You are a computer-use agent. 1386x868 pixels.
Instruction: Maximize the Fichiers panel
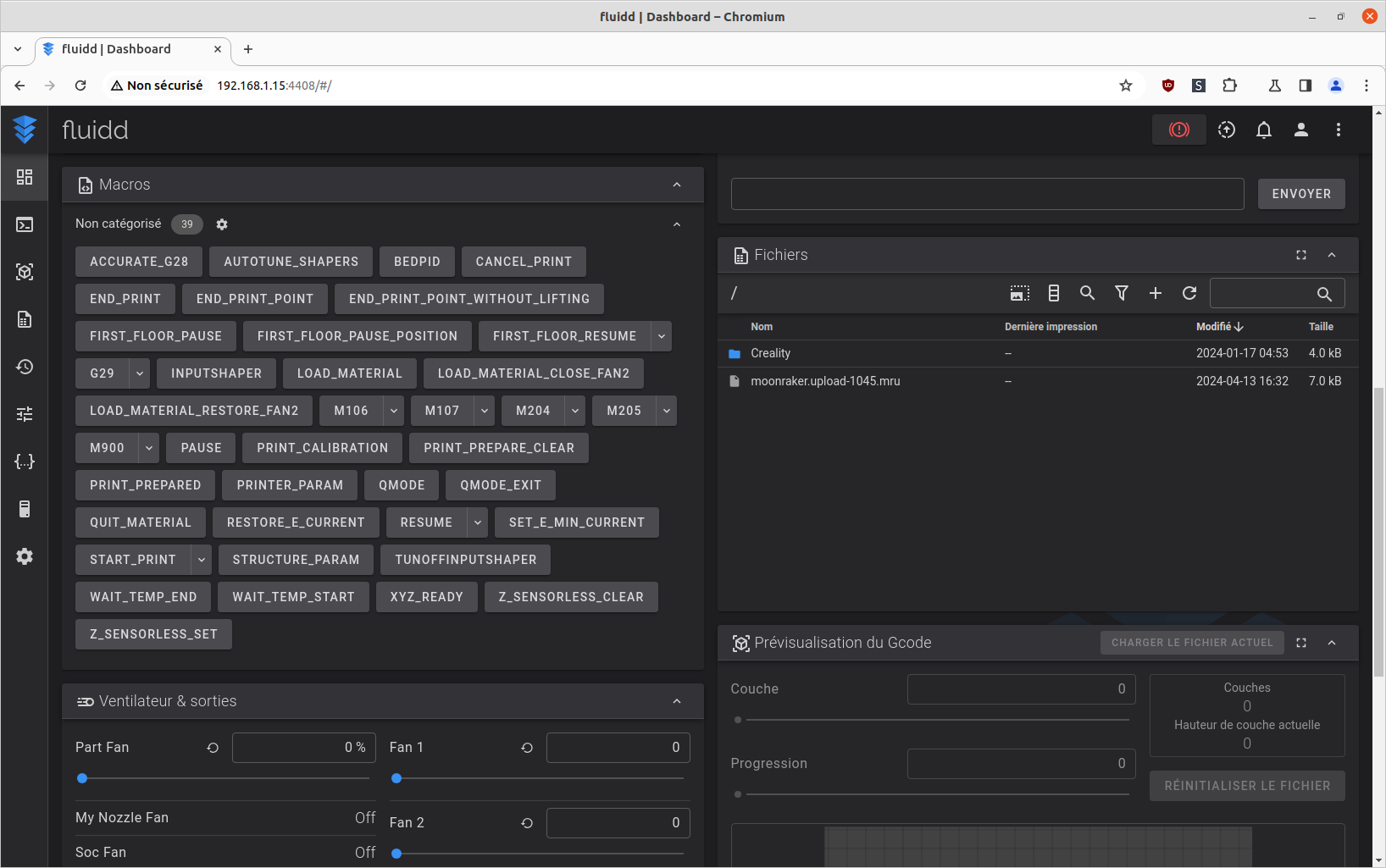(1301, 255)
